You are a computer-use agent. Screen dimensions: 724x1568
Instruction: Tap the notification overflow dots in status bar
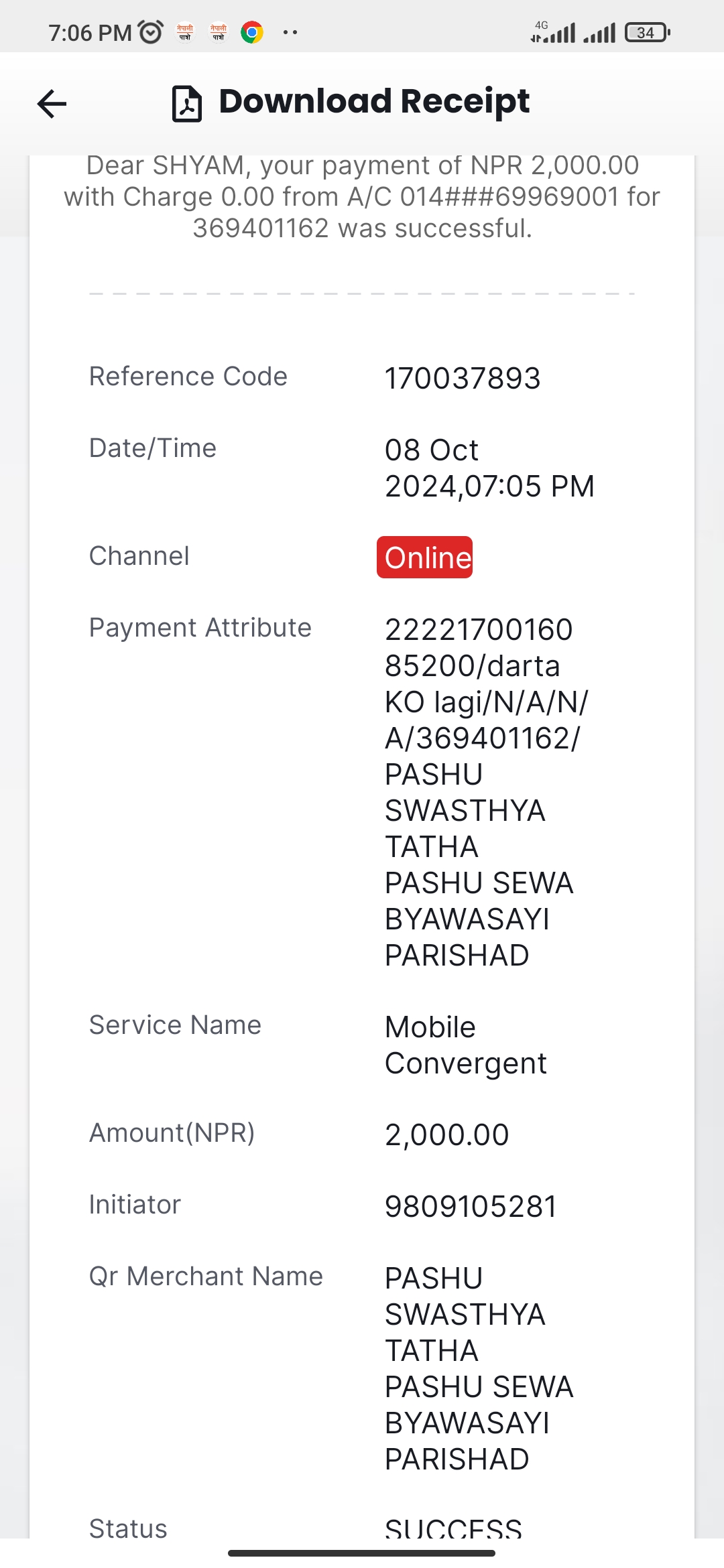click(290, 32)
